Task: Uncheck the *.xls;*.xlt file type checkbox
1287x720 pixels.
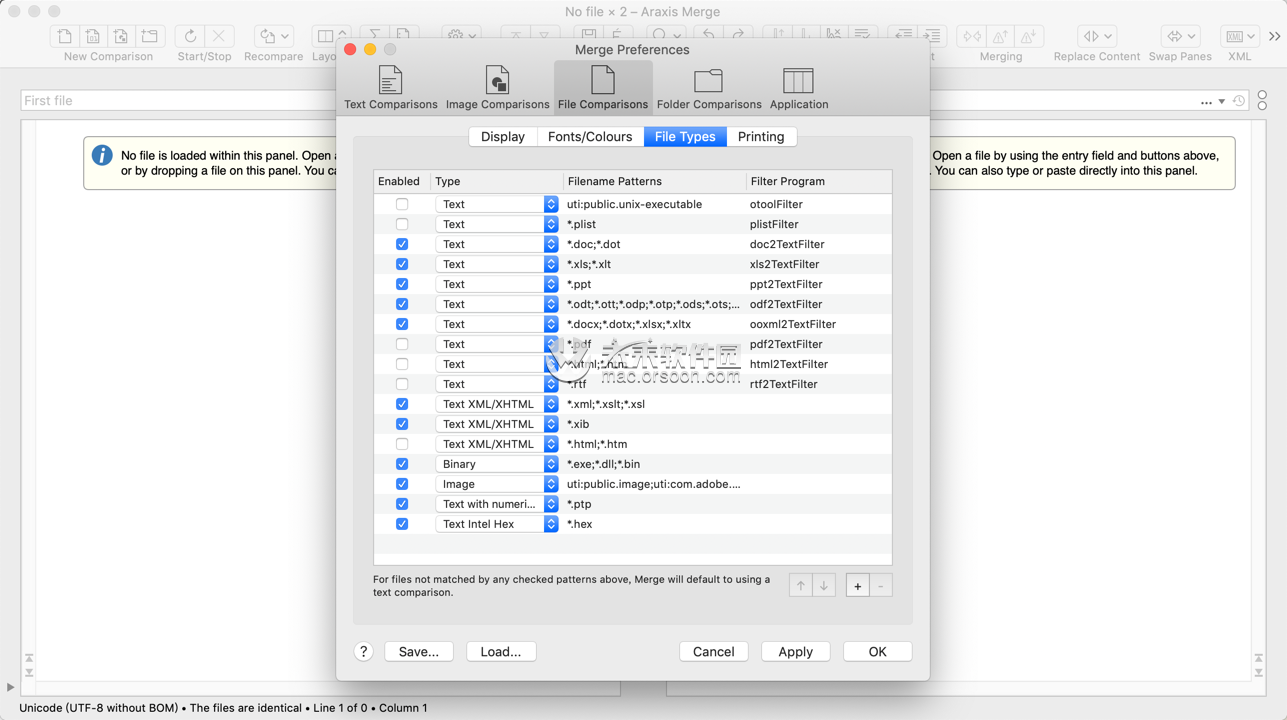Action: pyautogui.click(x=402, y=264)
